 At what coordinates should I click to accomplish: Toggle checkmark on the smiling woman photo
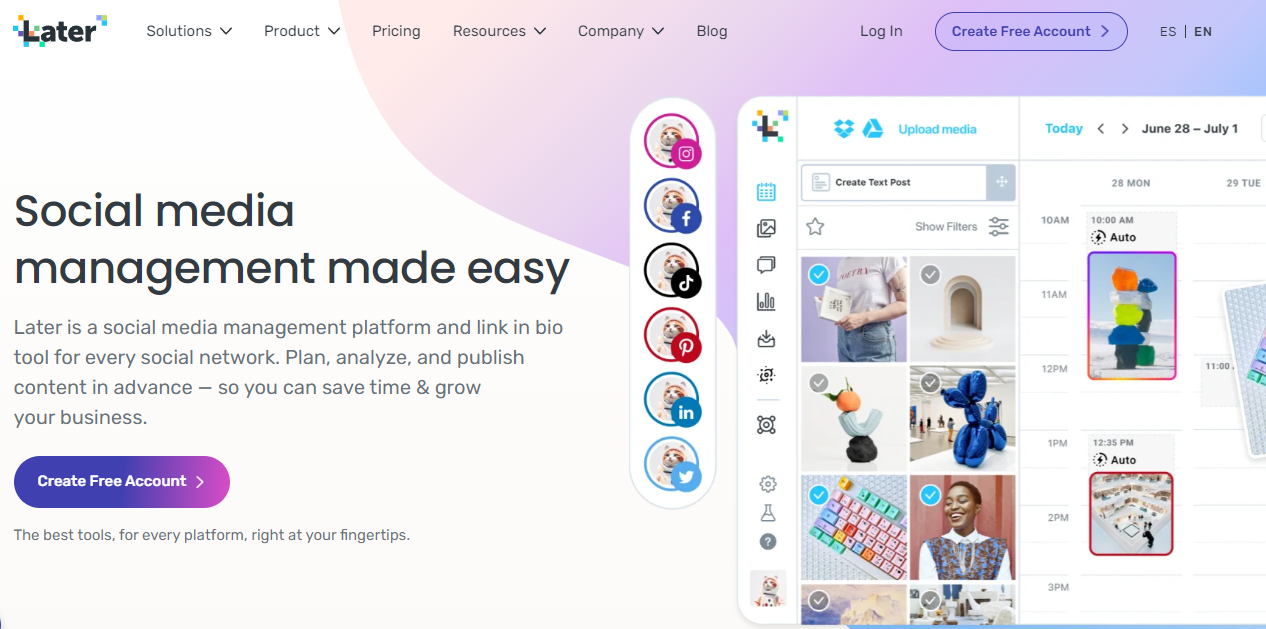[930, 493]
